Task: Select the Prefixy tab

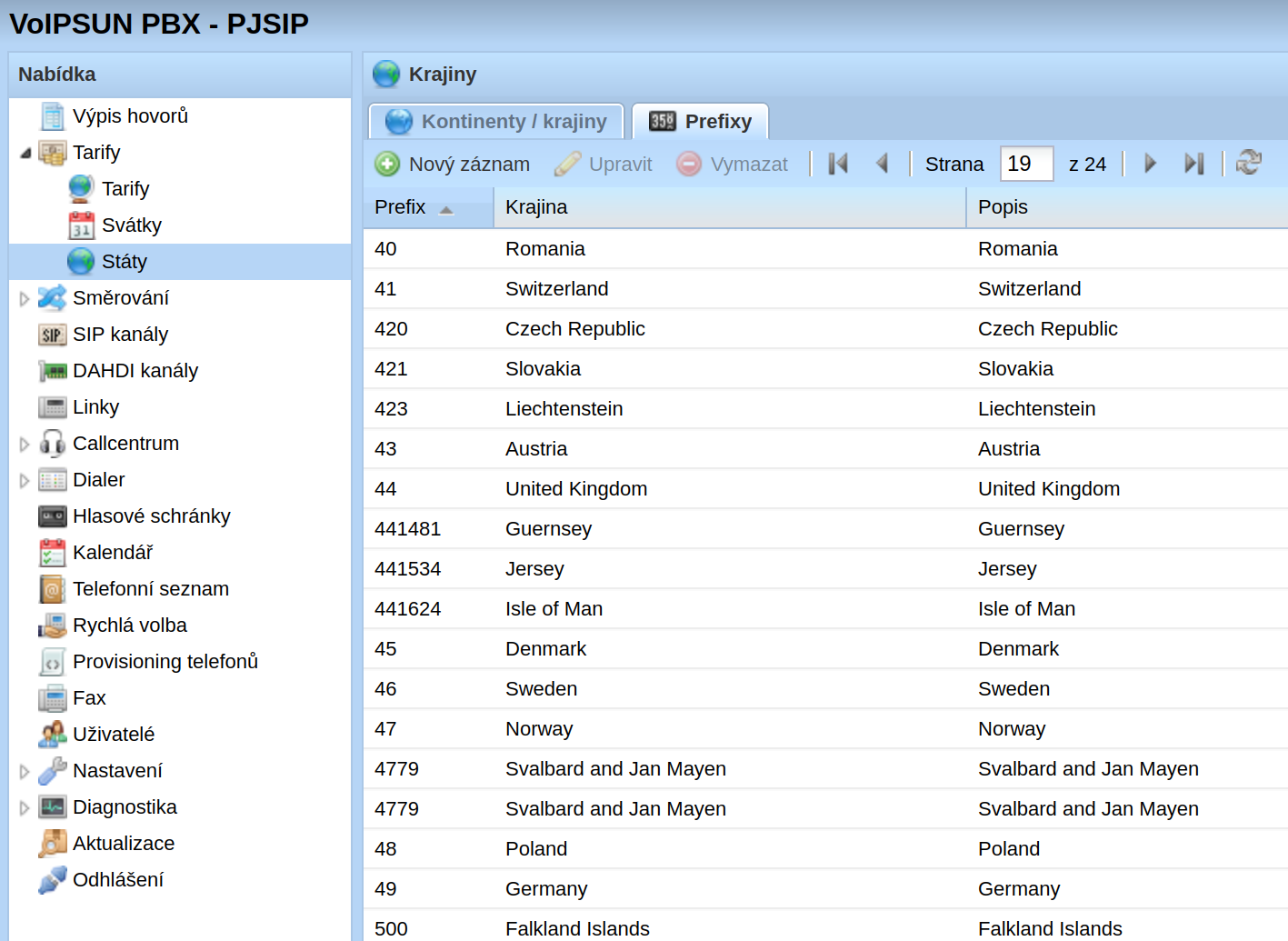Action: pos(701,122)
